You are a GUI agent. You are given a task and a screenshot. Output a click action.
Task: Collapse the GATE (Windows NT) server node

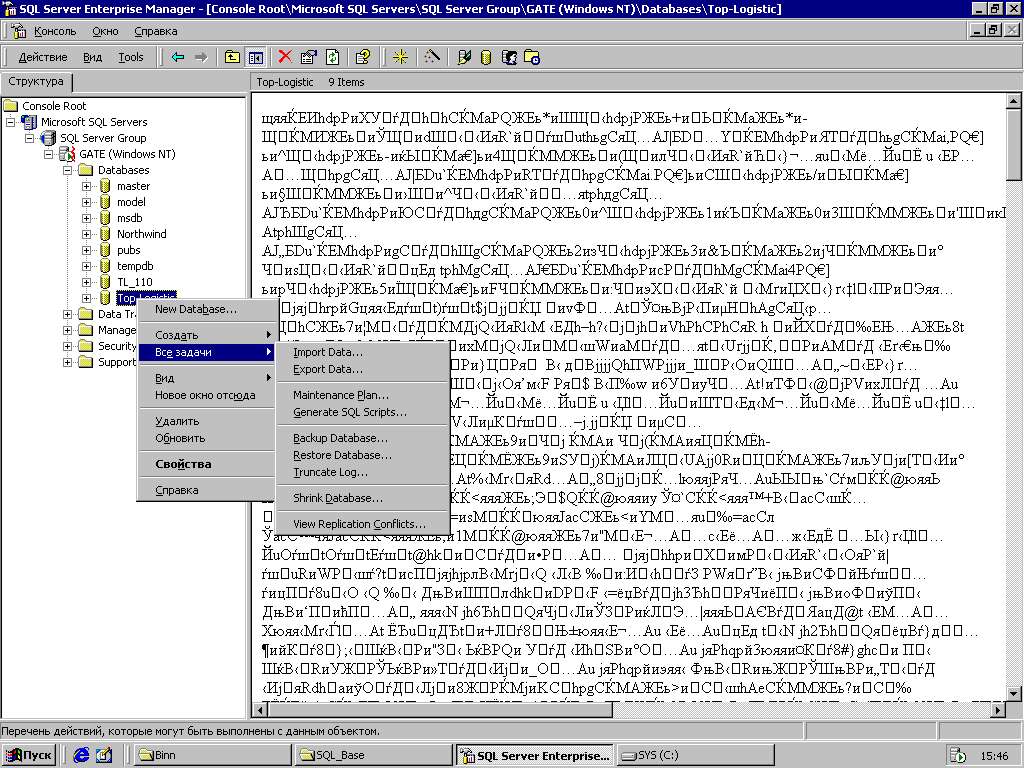pyautogui.click(x=48, y=154)
